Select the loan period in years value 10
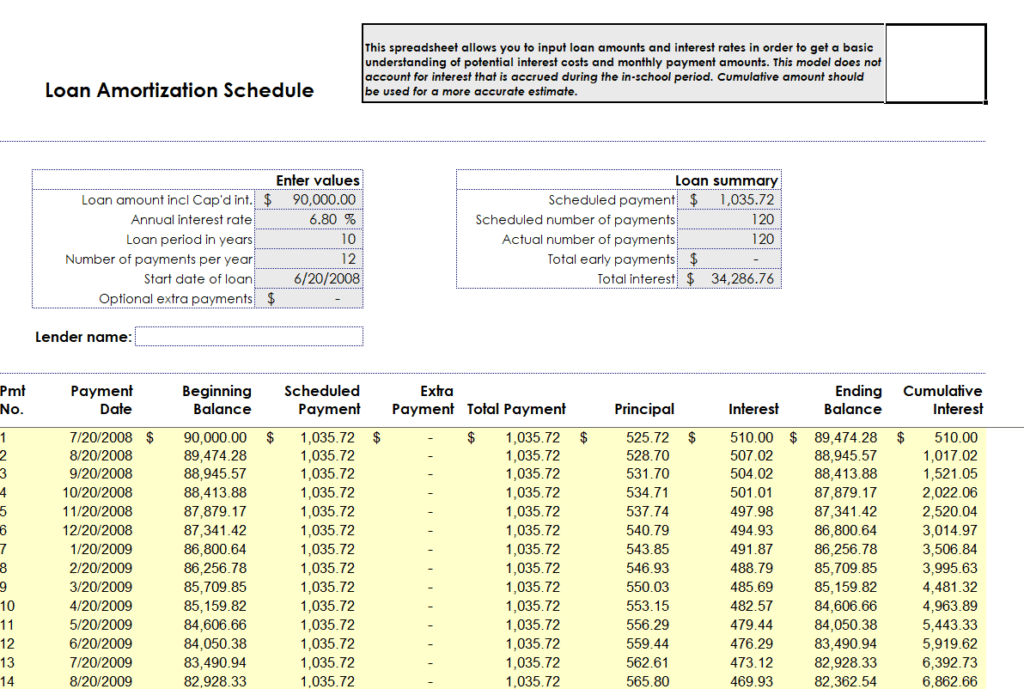Image resolution: width=1024 pixels, height=689 pixels. 308,239
